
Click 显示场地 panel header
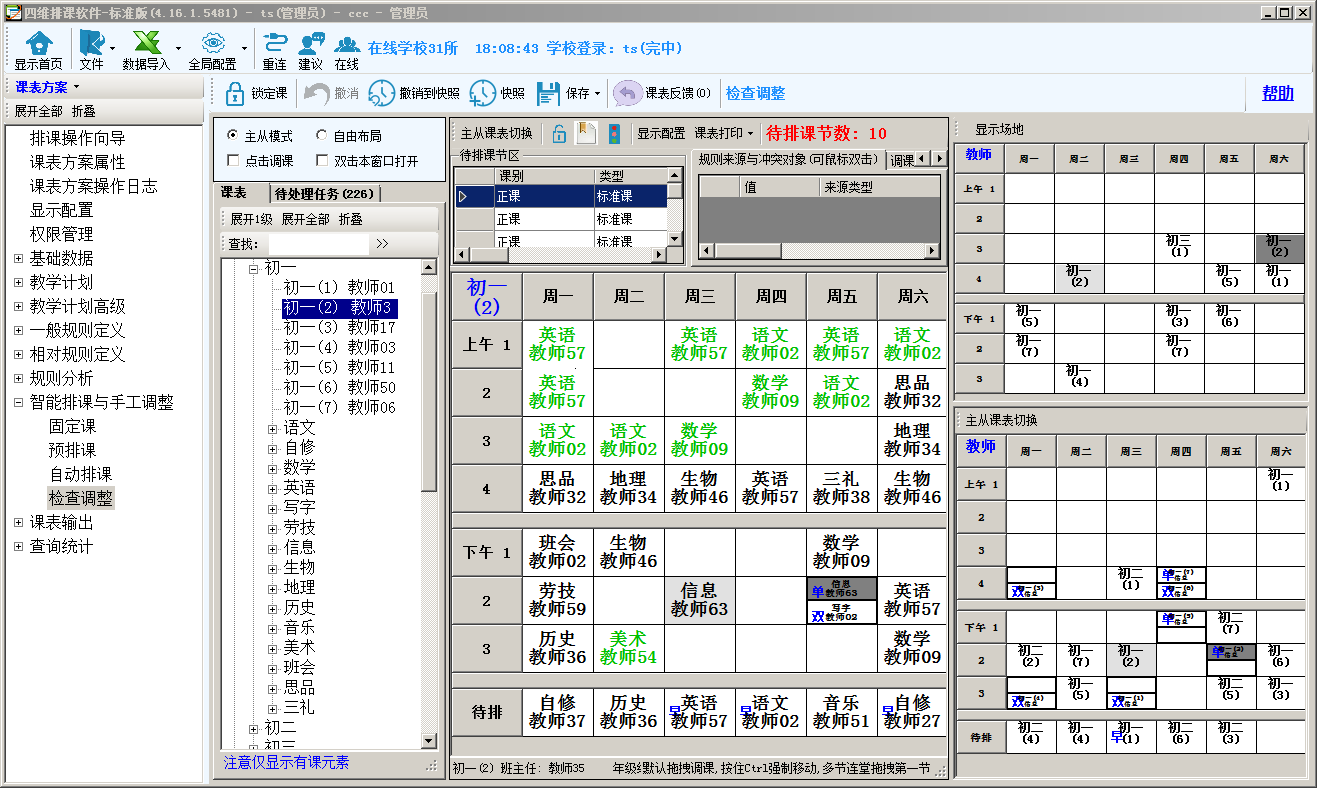[1000, 130]
